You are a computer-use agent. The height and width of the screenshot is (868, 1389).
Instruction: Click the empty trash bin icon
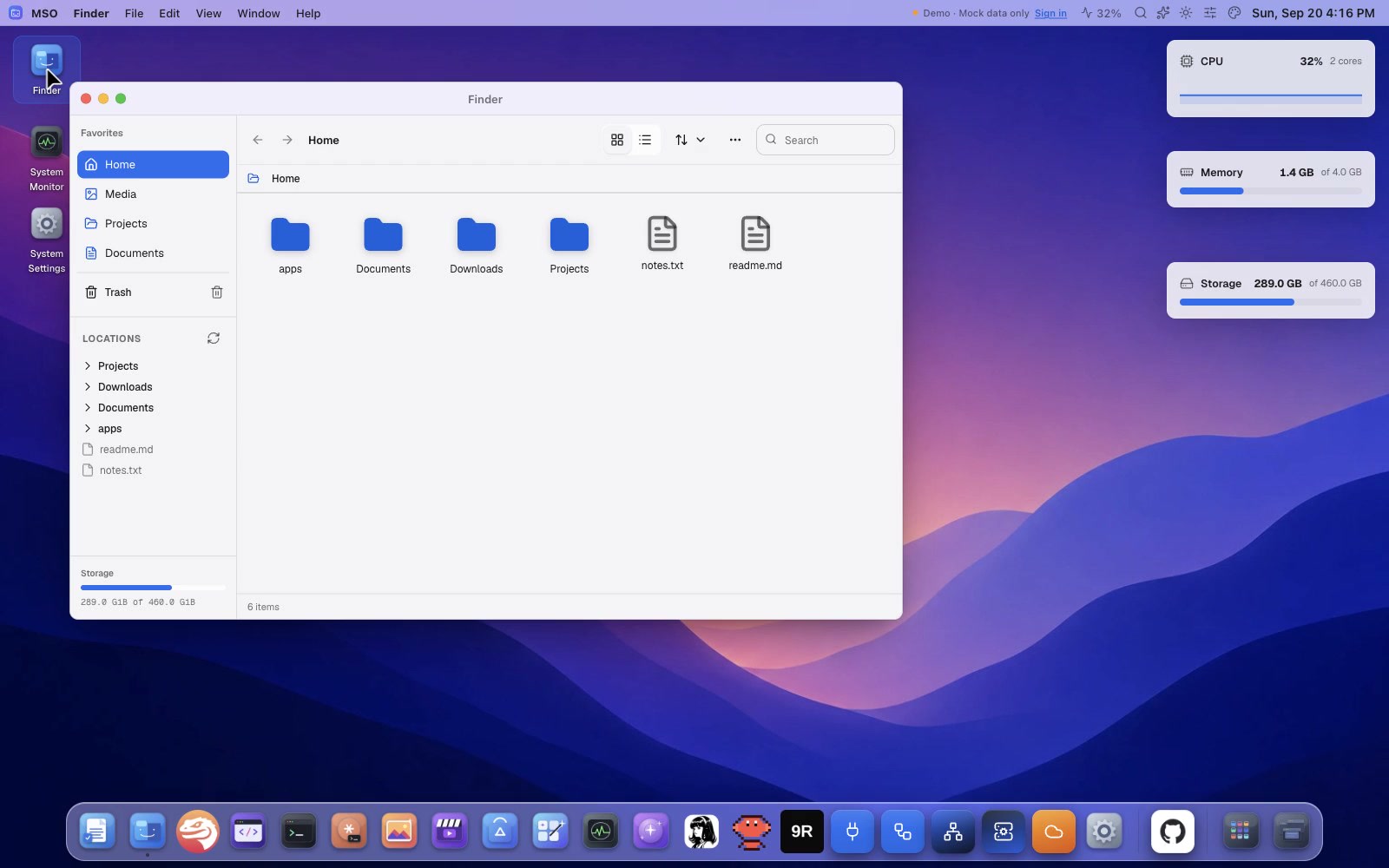[217, 293]
